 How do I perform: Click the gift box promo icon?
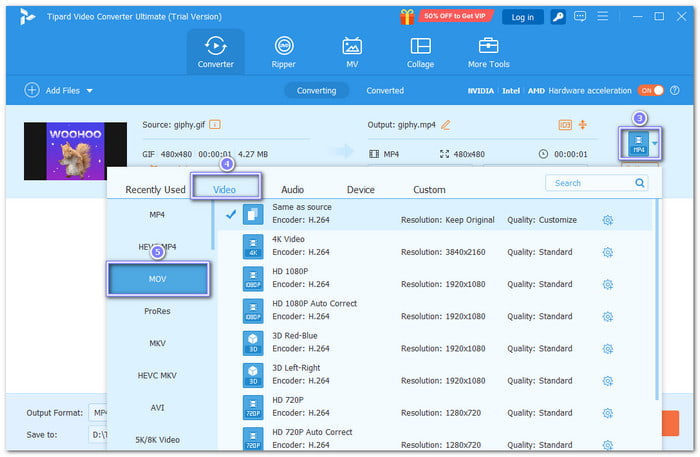click(x=407, y=17)
